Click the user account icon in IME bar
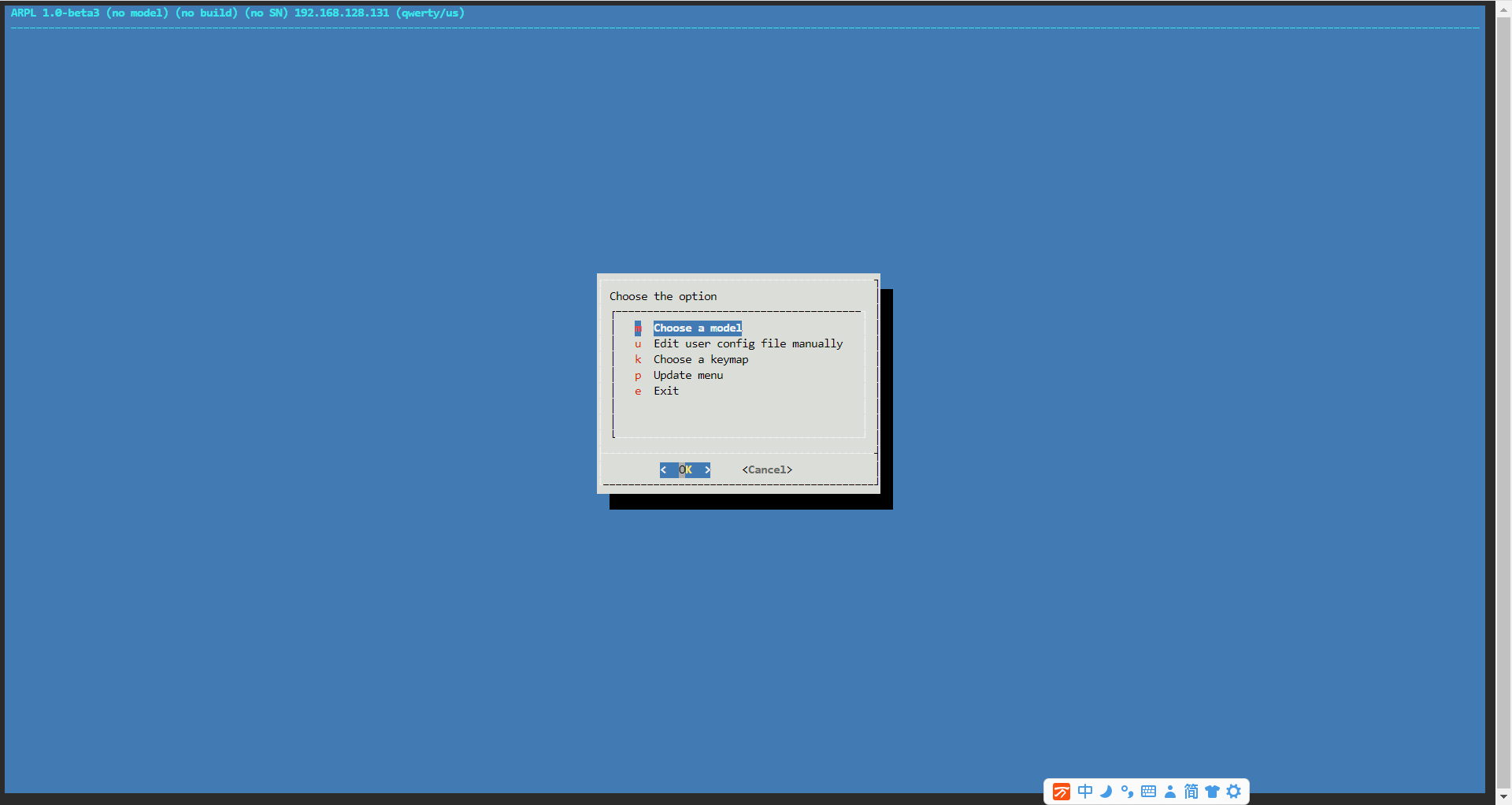Image resolution: width=1512 pixels, height=805 pixels. pyautogui.click(x=1170, y=792)
